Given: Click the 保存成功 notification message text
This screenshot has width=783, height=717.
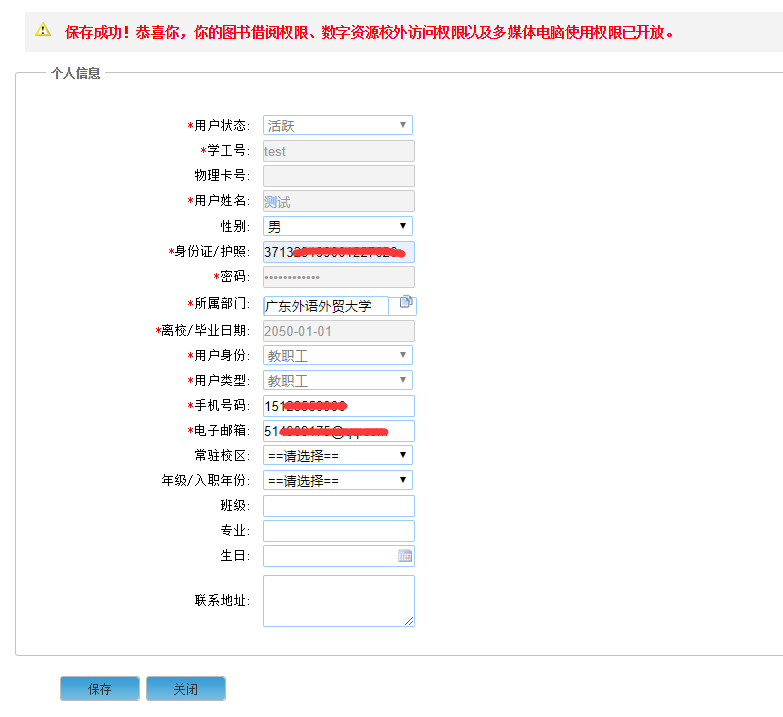Looking at the screenshot, I should click(370, 32).
